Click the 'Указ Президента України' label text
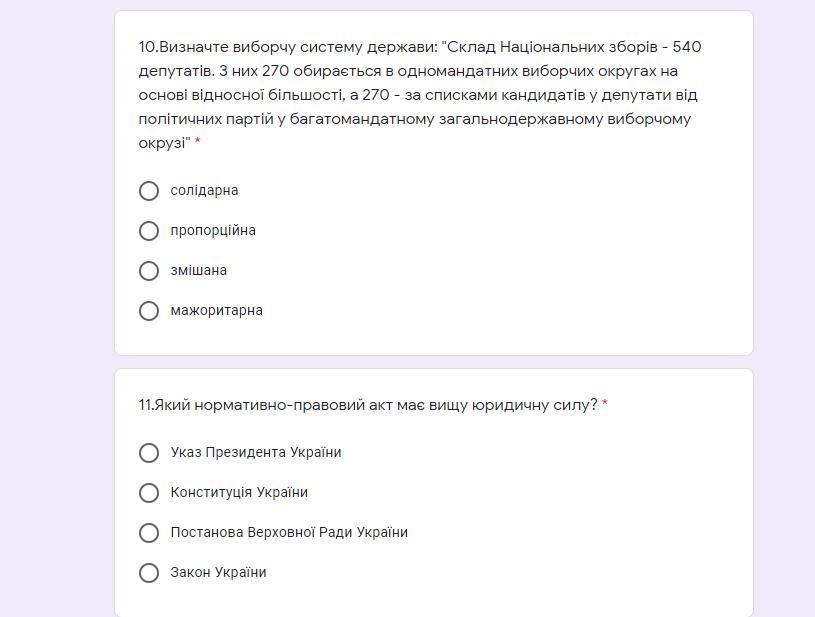Image resolution: width=815 pixels, height=617 pixels. 256,452
